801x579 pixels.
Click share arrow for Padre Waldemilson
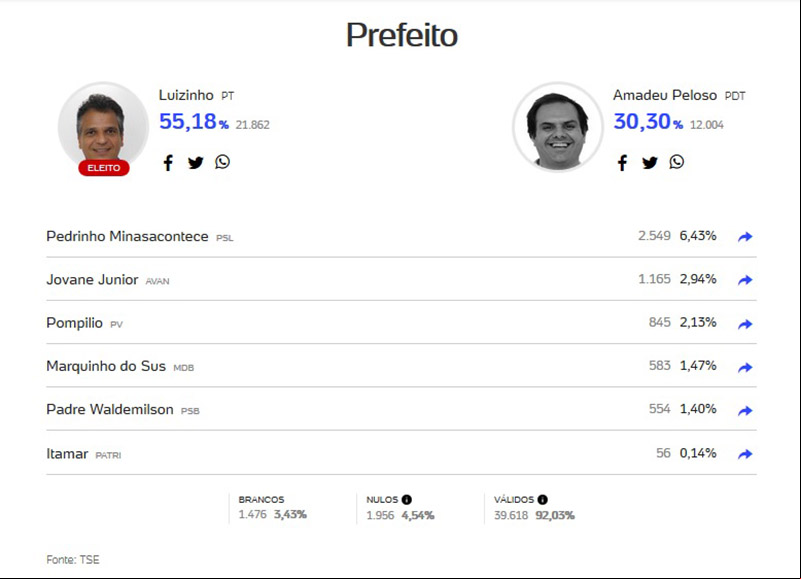pos(745,410)
